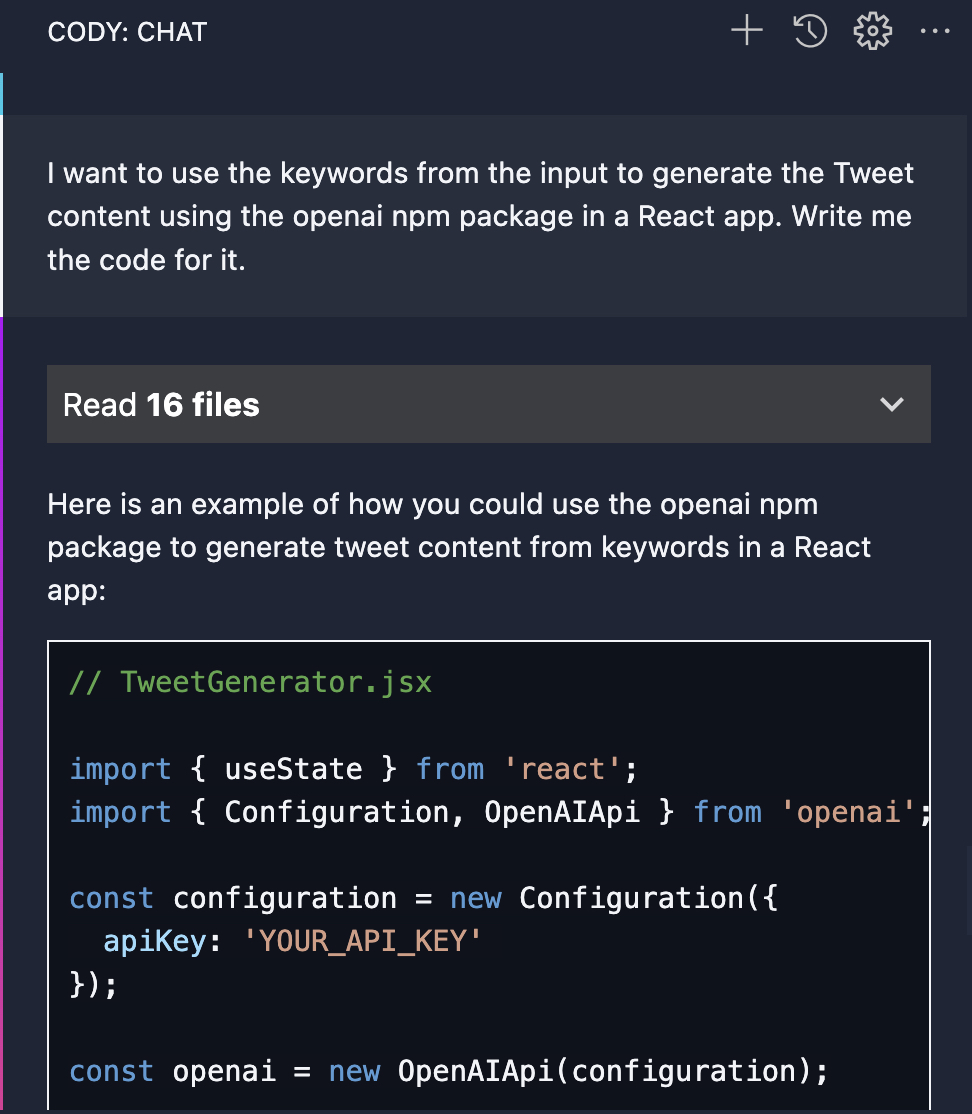Image resolution: width=972 pixels, height=1114 pixels.
Task: Click the user prompt message about Tweet content
Action: 480,217
